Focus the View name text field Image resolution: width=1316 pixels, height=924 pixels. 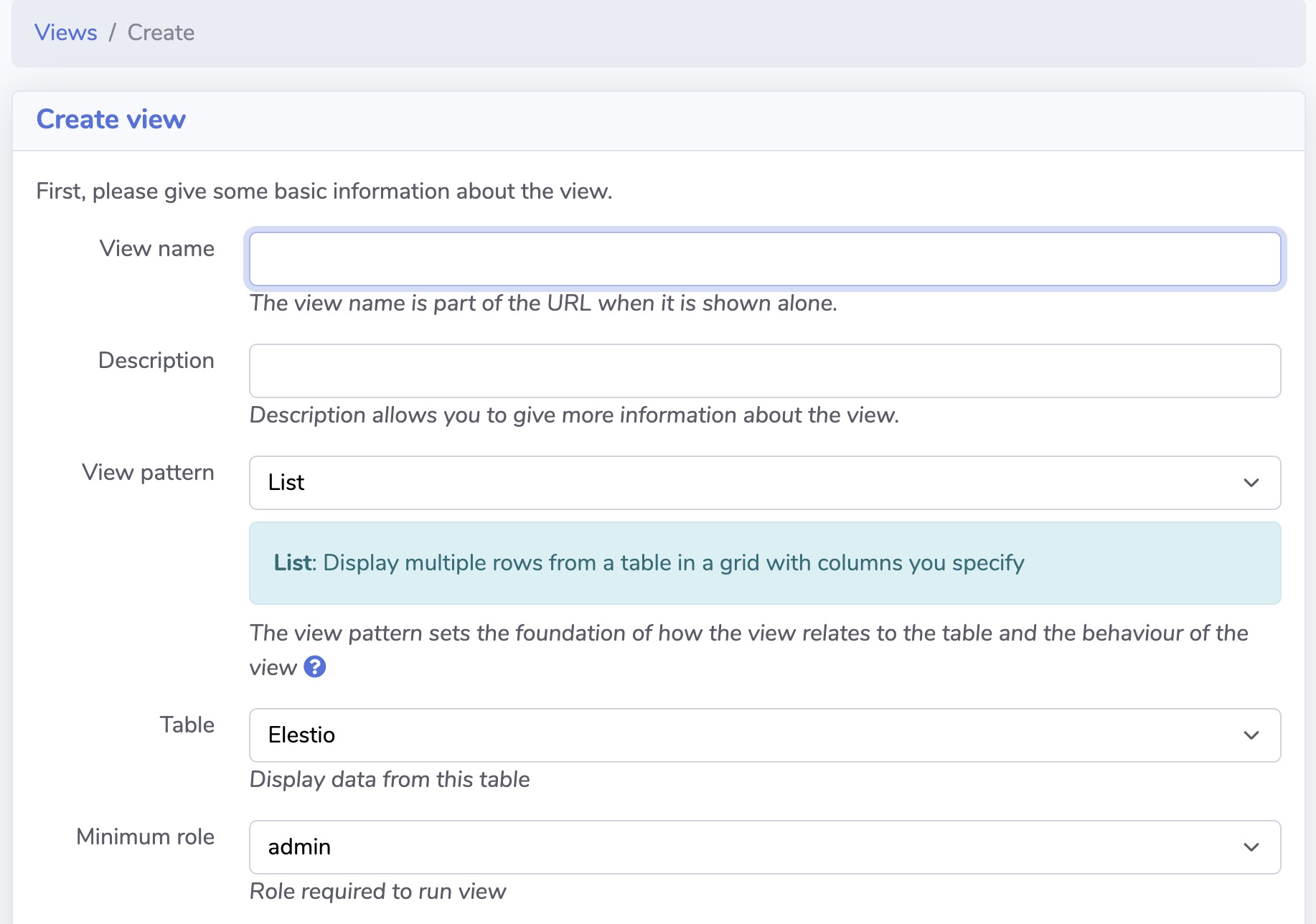pyautogui.click(x=764, y=259)
